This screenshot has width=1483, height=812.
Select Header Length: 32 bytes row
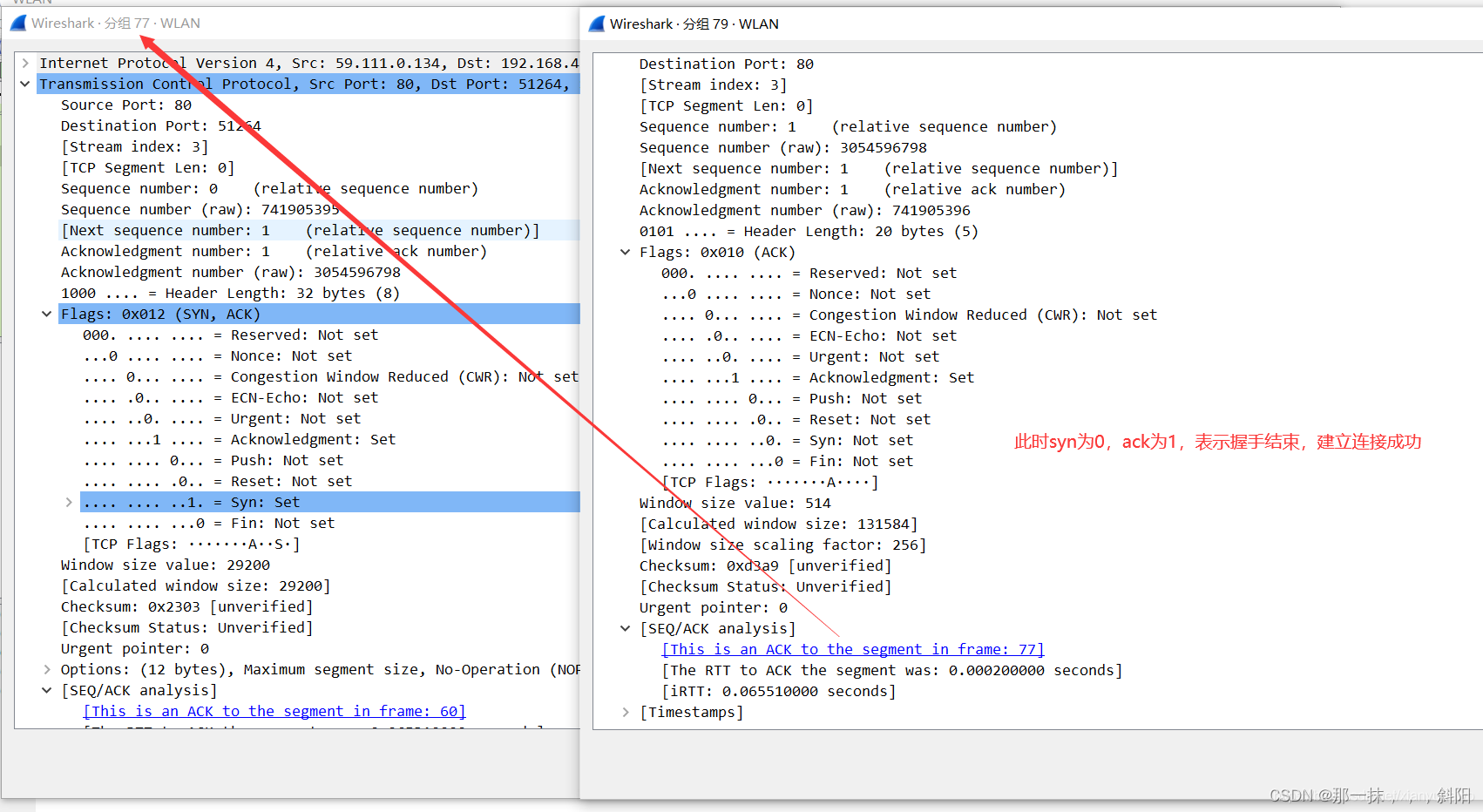click(231, 293)
